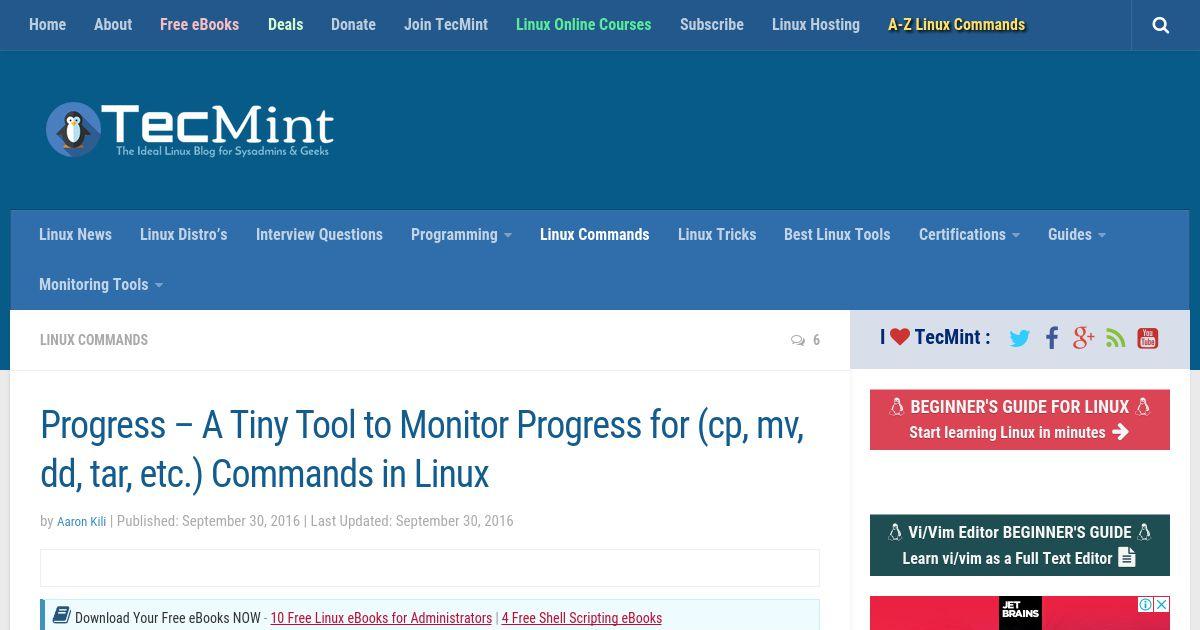Viewport: 1200px width, 630px height.
Task: Expand the Guides dropdown menu
Action: 1076,234
